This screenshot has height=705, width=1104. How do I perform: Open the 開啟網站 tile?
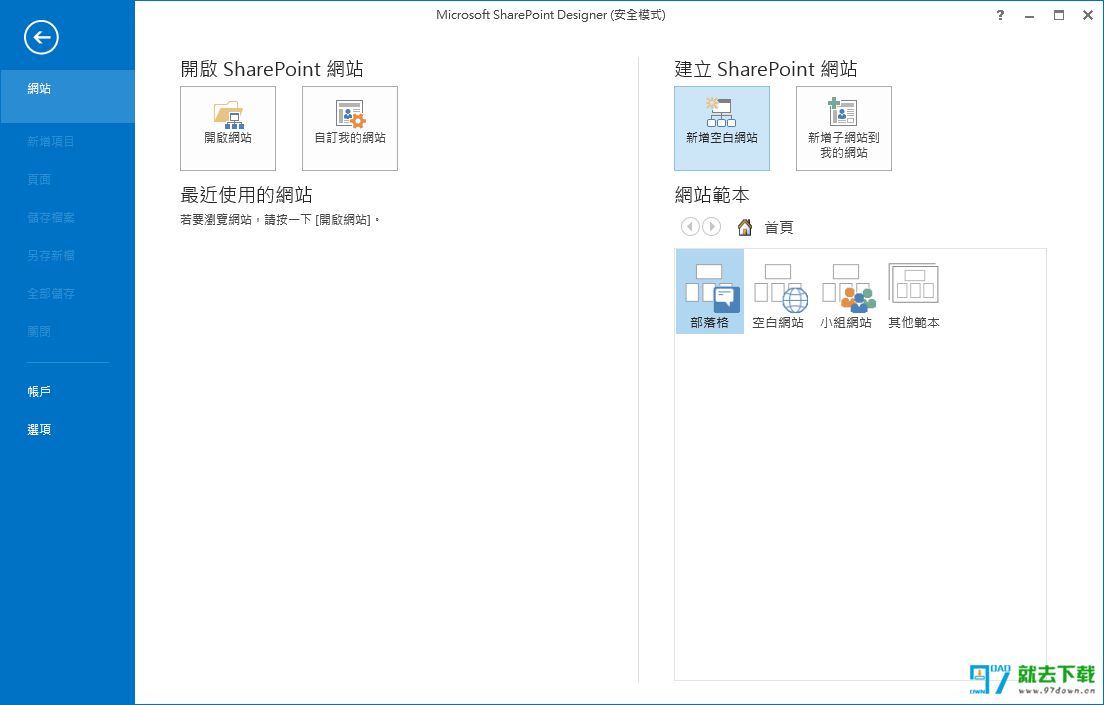228,128
